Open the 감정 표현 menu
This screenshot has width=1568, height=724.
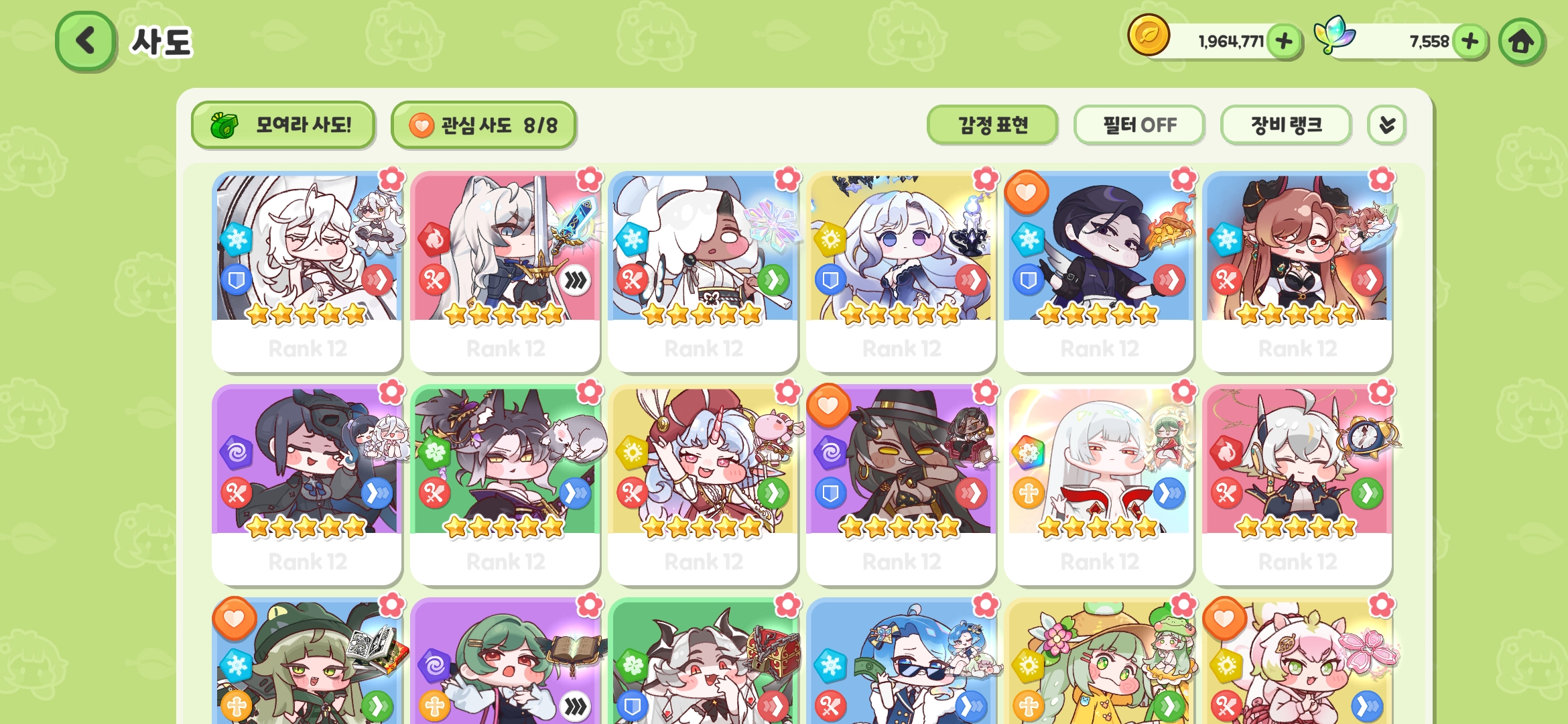992,125
